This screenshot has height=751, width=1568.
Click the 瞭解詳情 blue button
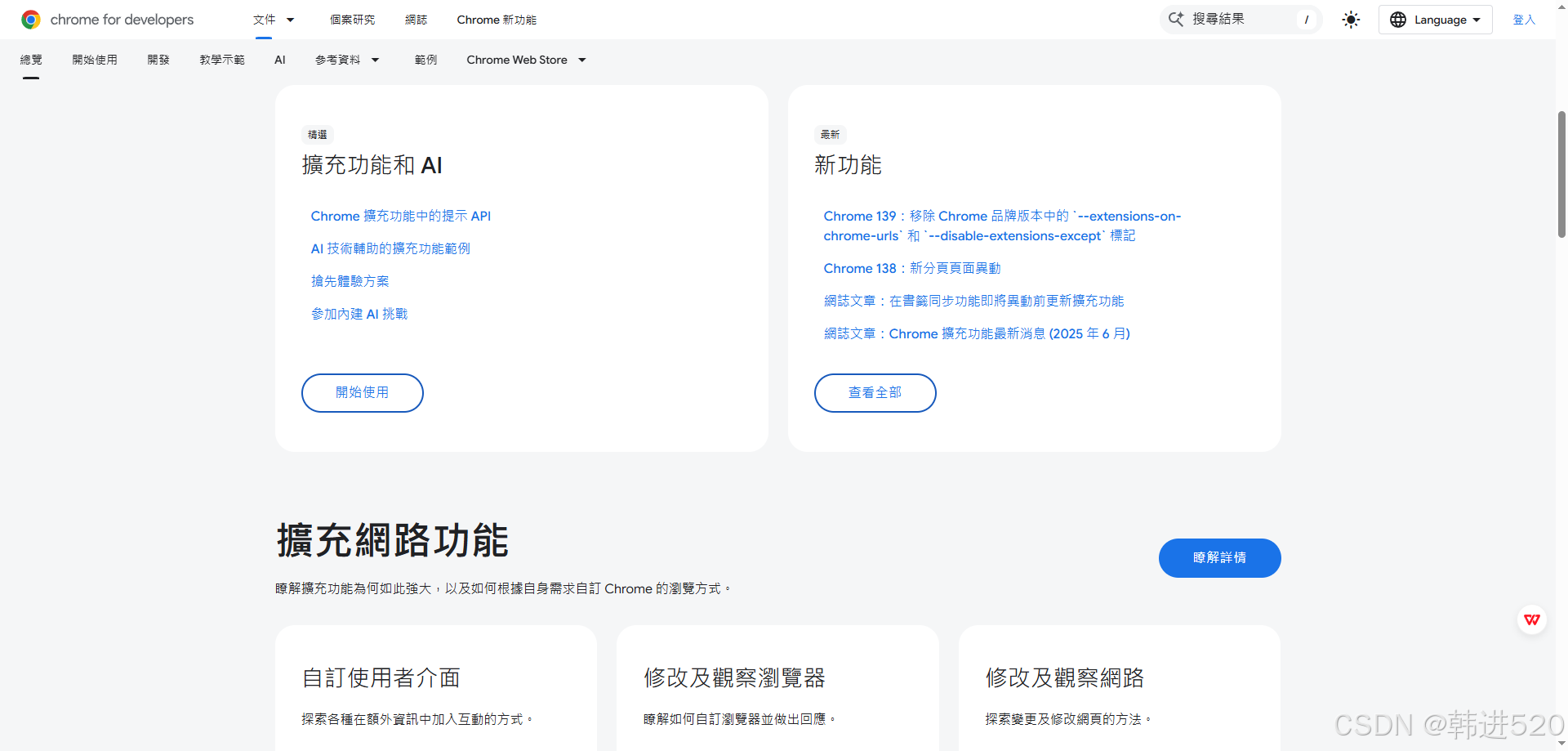click(x=1220, y=558)
